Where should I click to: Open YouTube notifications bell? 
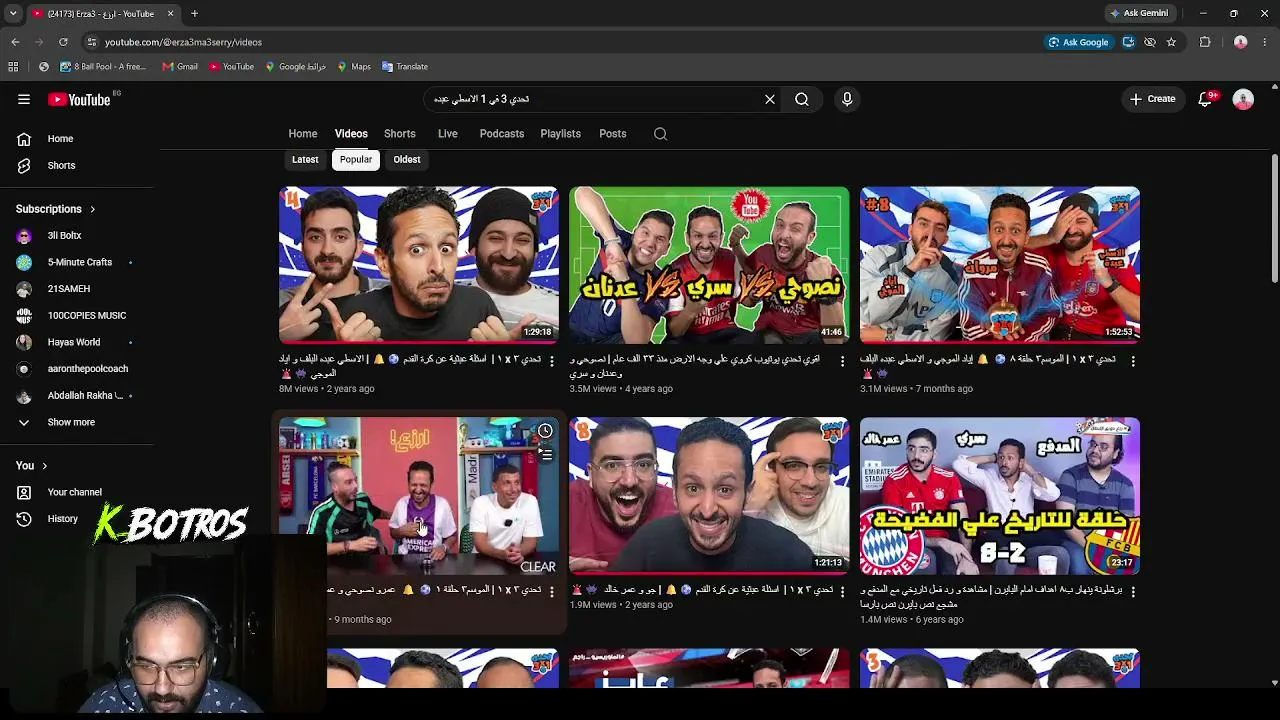(x=1205, y=99)
